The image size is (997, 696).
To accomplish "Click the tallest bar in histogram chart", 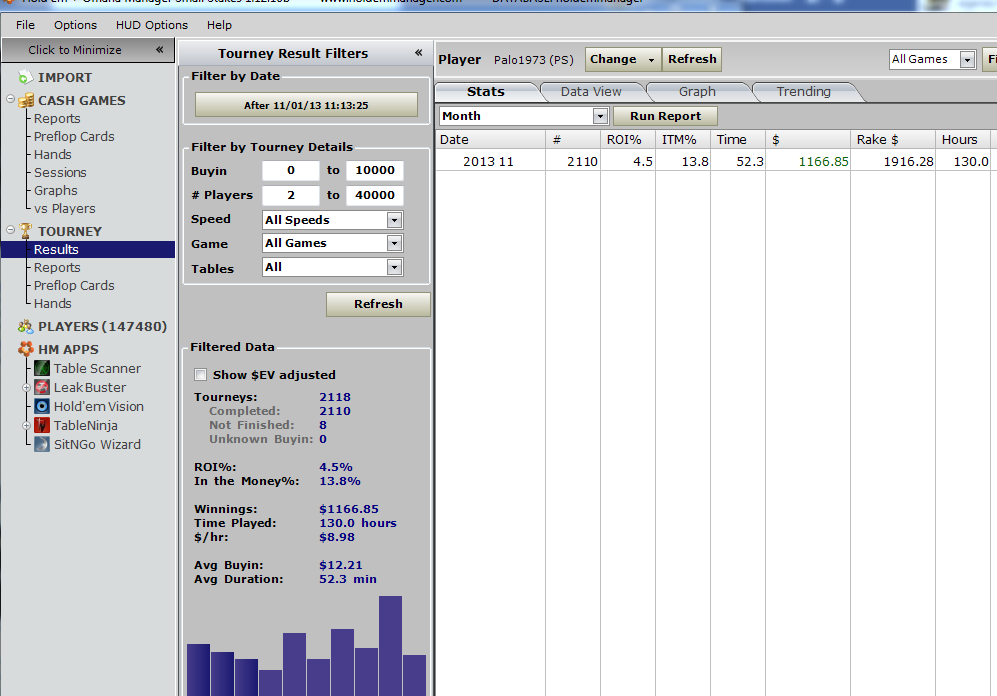I will tap(390, 646).
